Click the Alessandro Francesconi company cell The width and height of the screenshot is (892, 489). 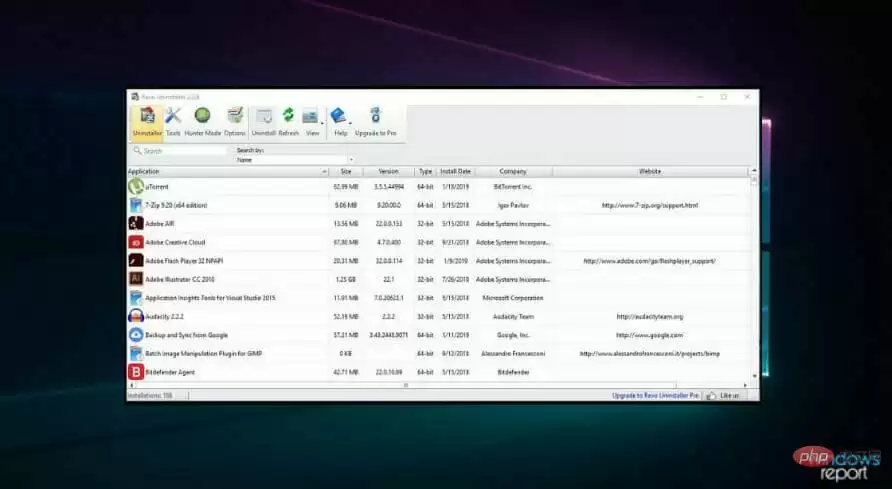(x=513, y=354)
